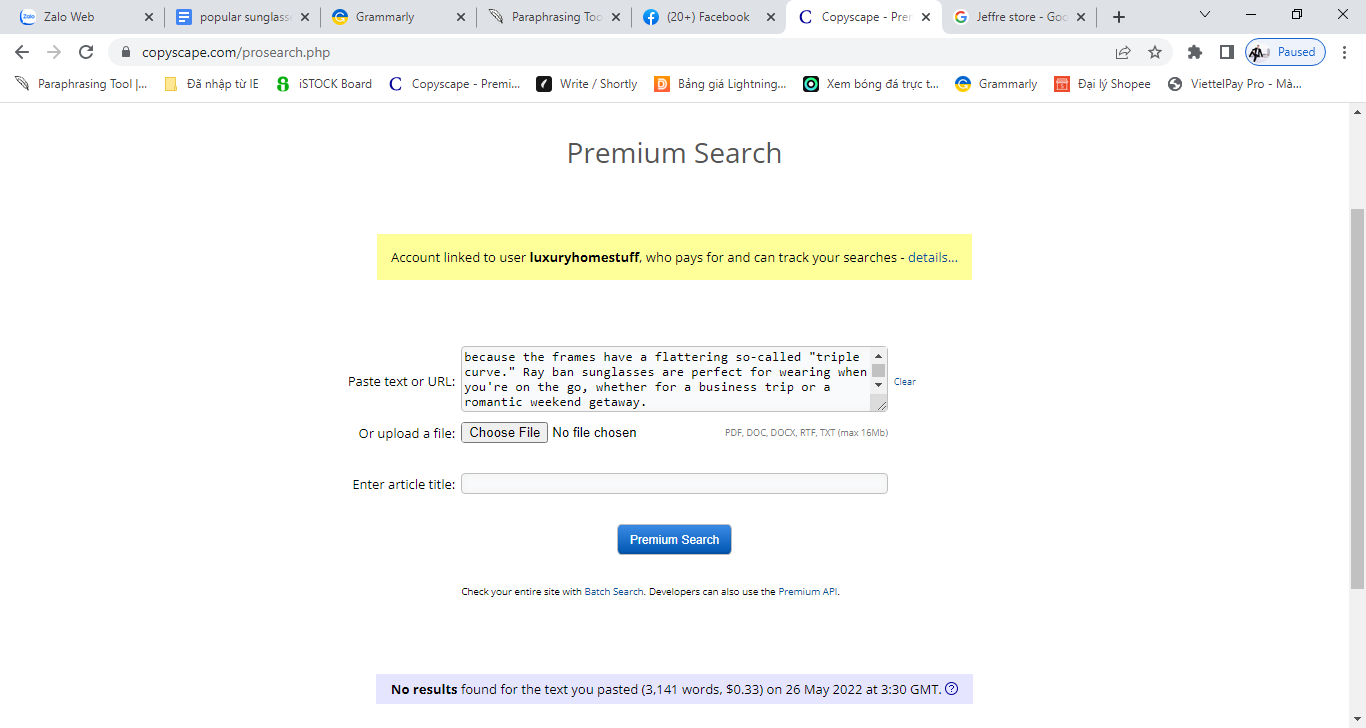Viewport: 1366px width, 728px height.
Task: Close the Zalo Web tab
Action: tap(149, 17)
